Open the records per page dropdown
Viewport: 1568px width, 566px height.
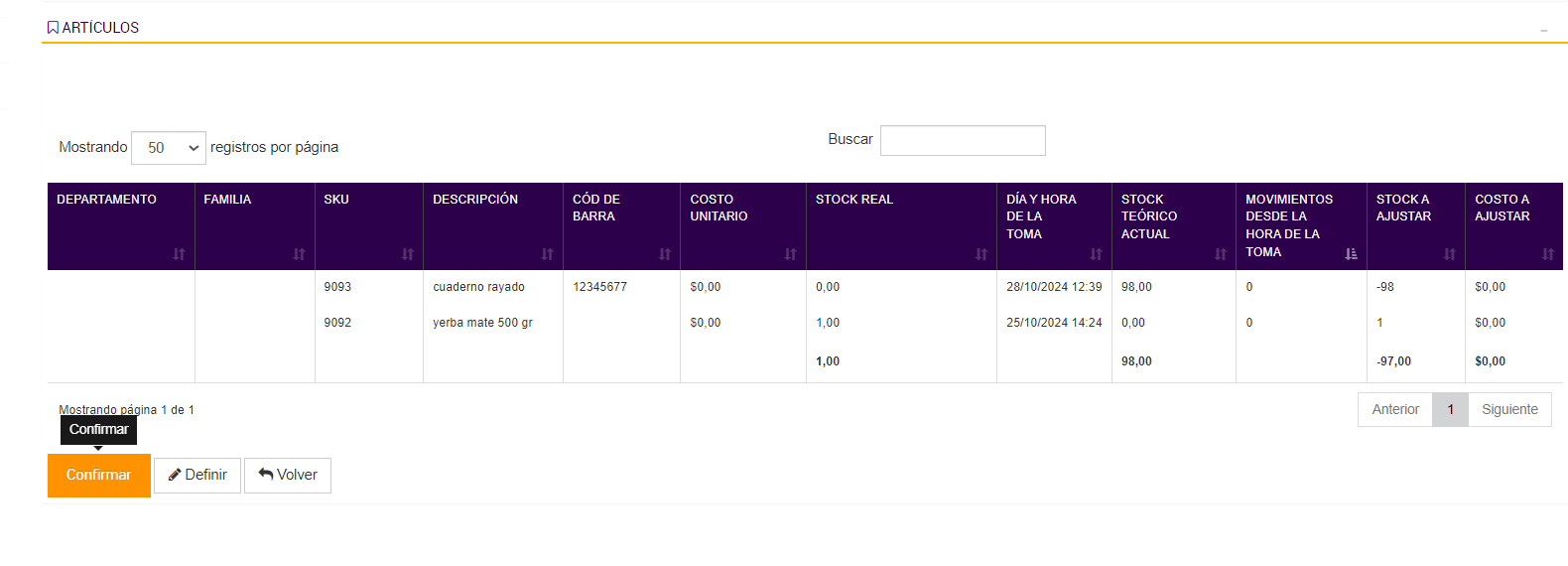(169, 148)
